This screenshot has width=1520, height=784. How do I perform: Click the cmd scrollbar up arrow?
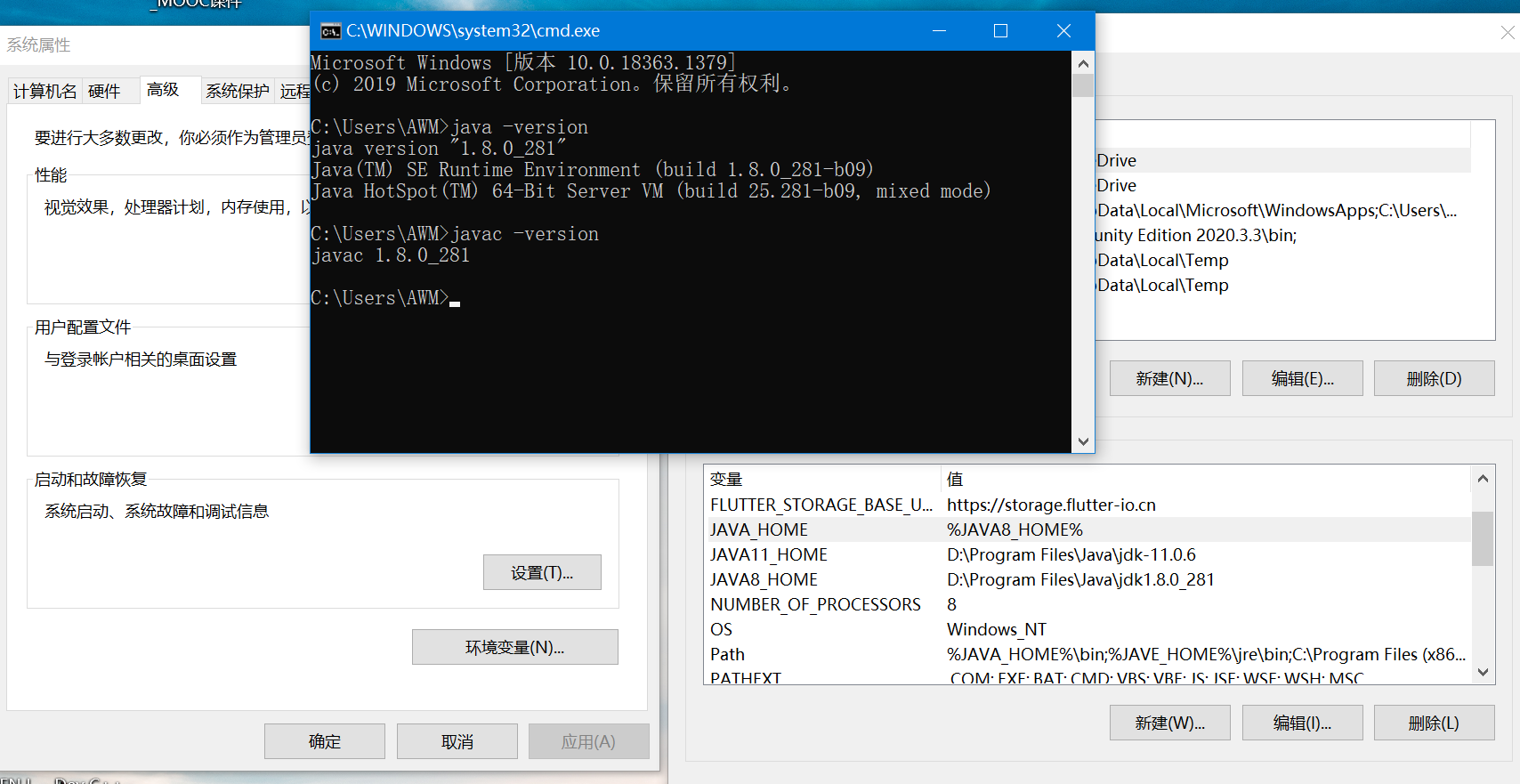(x=1083, y=63)
